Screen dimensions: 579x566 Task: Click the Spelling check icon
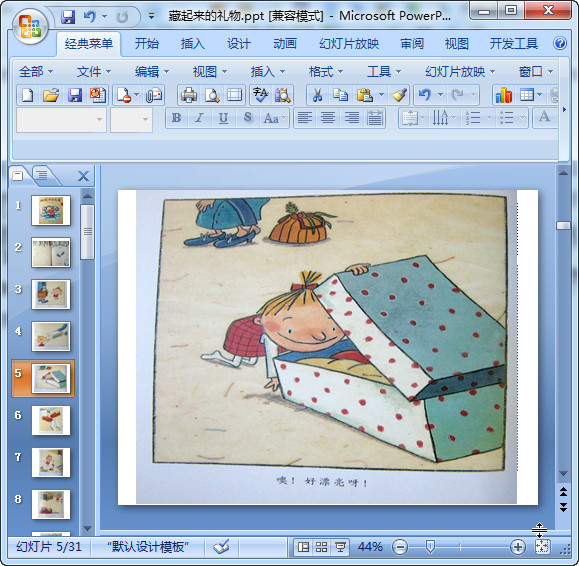261,95
